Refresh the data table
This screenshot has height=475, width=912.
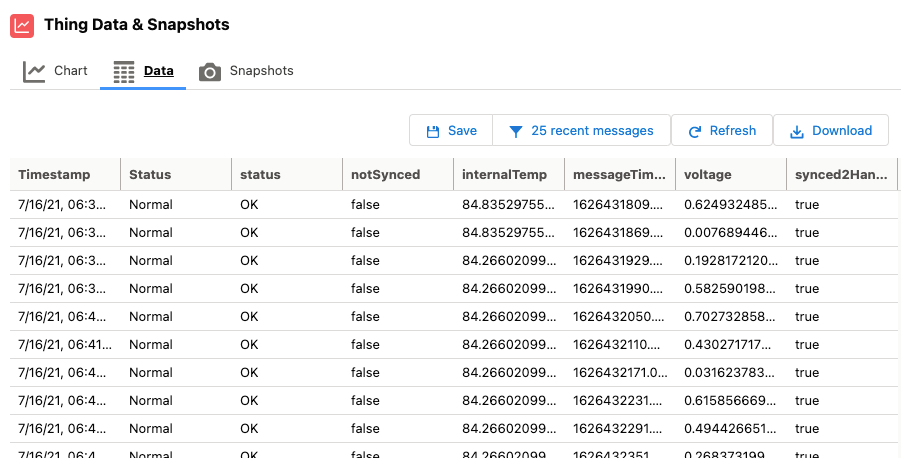click(722, 130)
